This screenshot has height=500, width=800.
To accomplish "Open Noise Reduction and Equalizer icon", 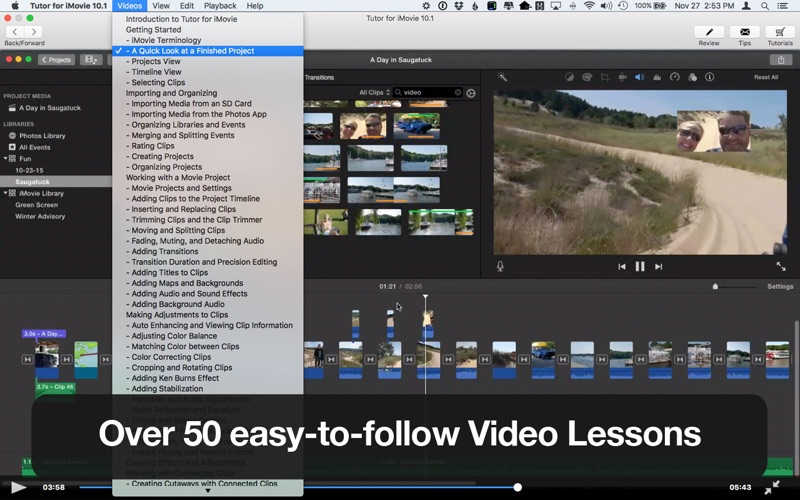I will click(x=657, y=77).
